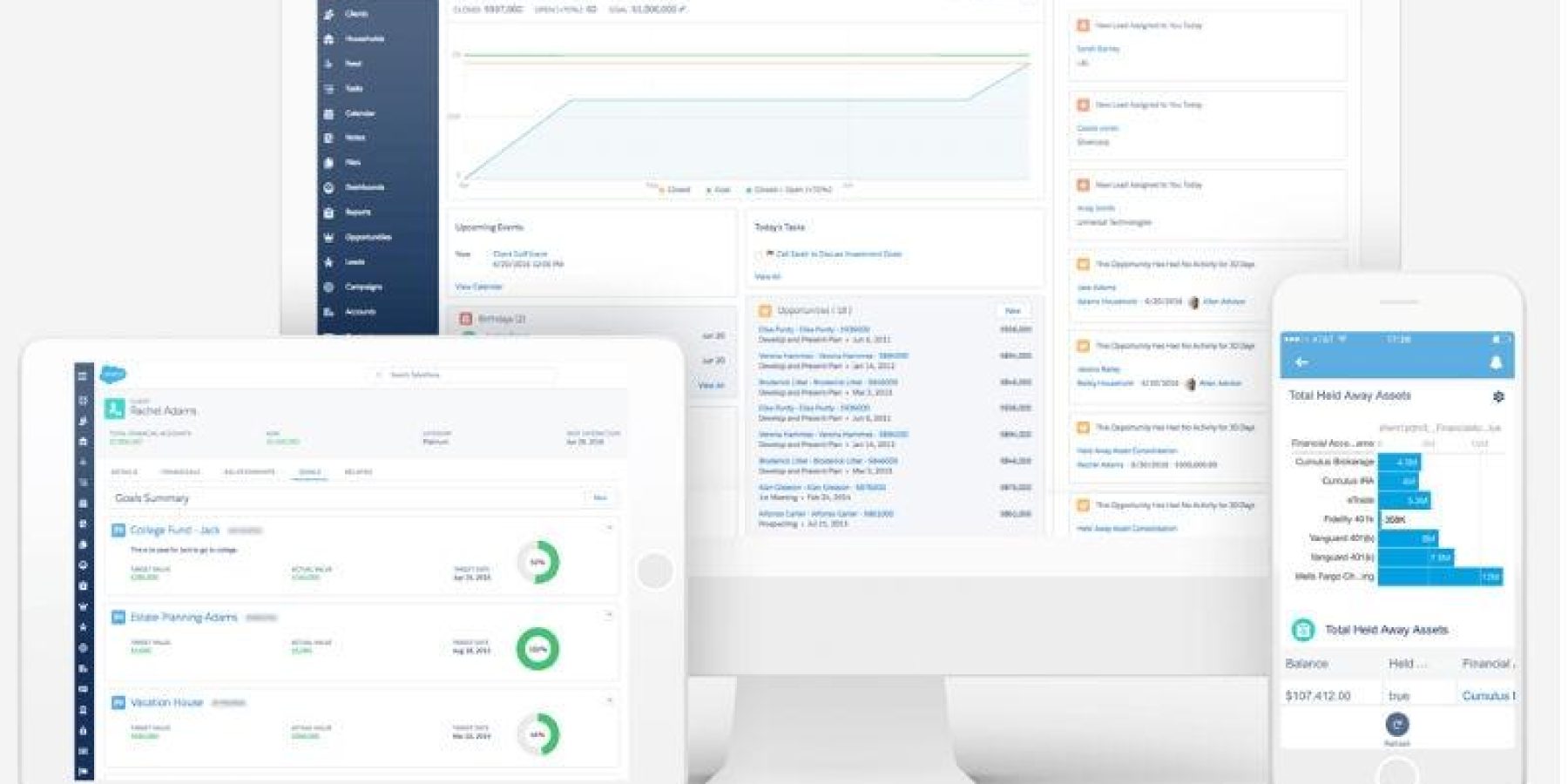Screen dimensions: 1568x784
Task: Click the "Estate Planning Adams" title
Action: coord(184,617)
